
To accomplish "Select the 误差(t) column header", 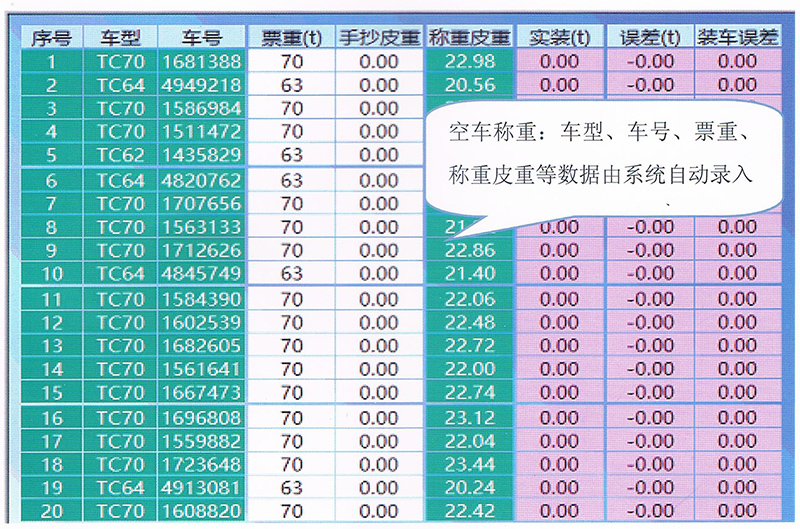I will 649,37.
